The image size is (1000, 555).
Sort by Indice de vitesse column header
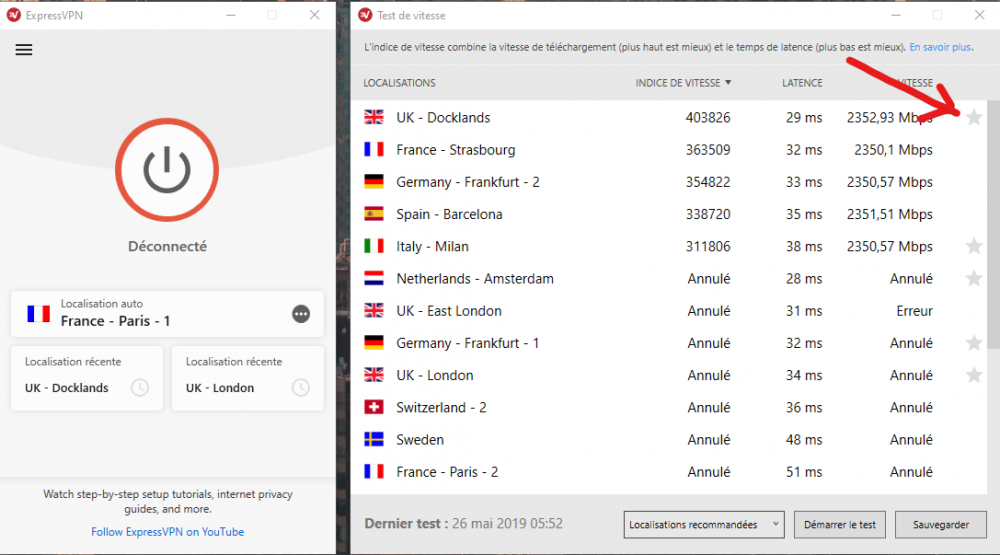click(683, 83)
